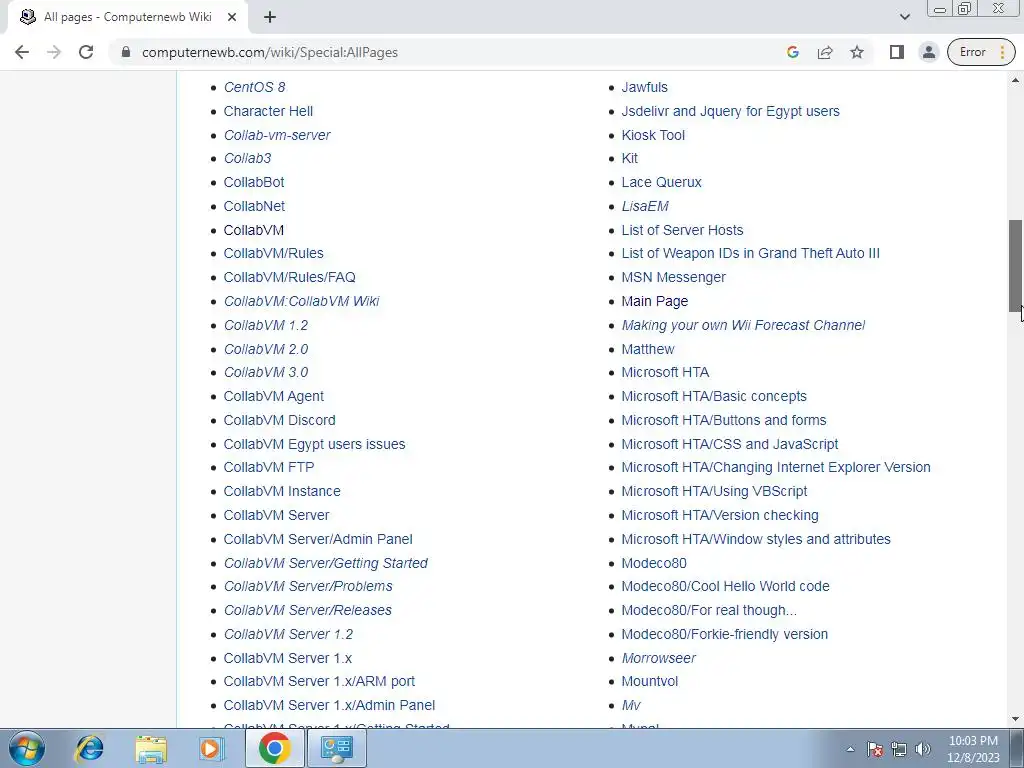This screenshot has height=768, width=1024.
Task: Open the LisaEM link
Action: (x=645, y=206)
